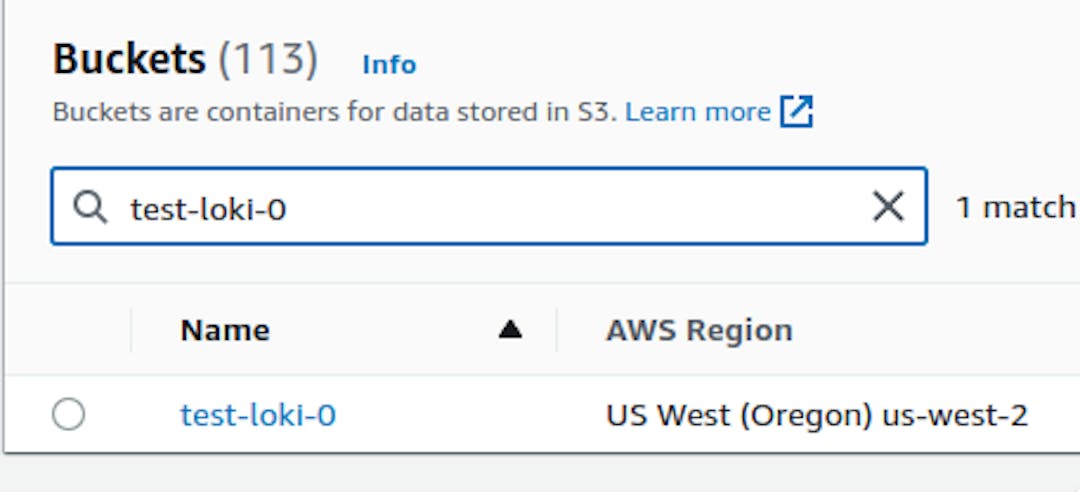Open the Info link beside Buckets

389,65
